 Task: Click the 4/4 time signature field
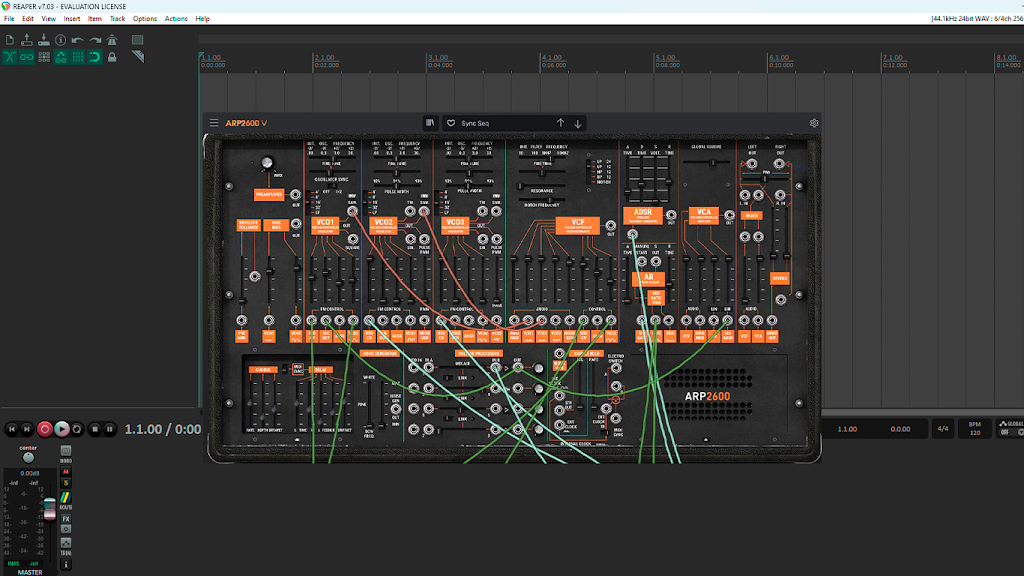943,428
